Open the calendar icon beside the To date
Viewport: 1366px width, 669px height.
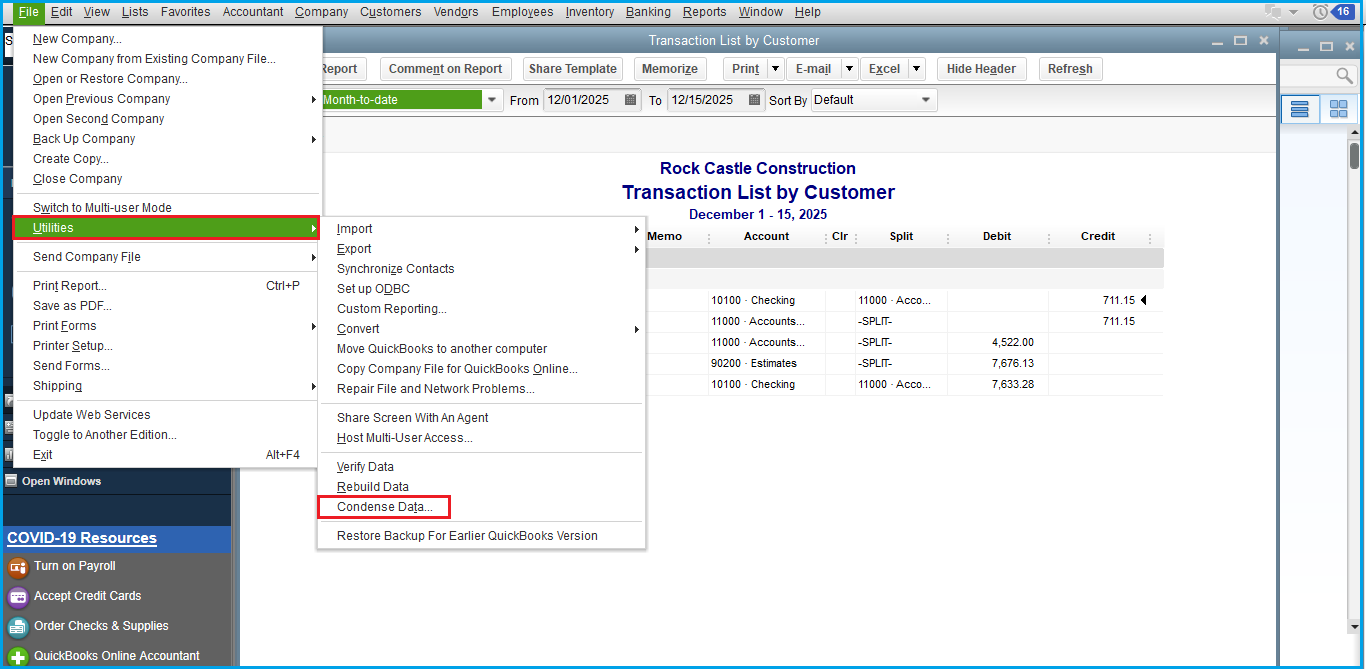coord(755,99)
